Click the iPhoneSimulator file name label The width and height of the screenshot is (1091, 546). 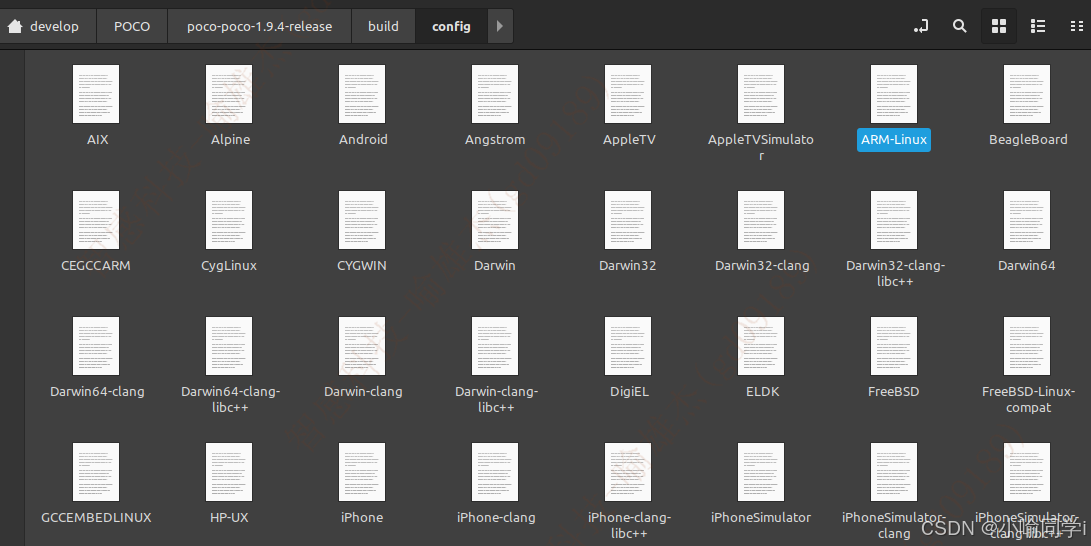point(761,517)
